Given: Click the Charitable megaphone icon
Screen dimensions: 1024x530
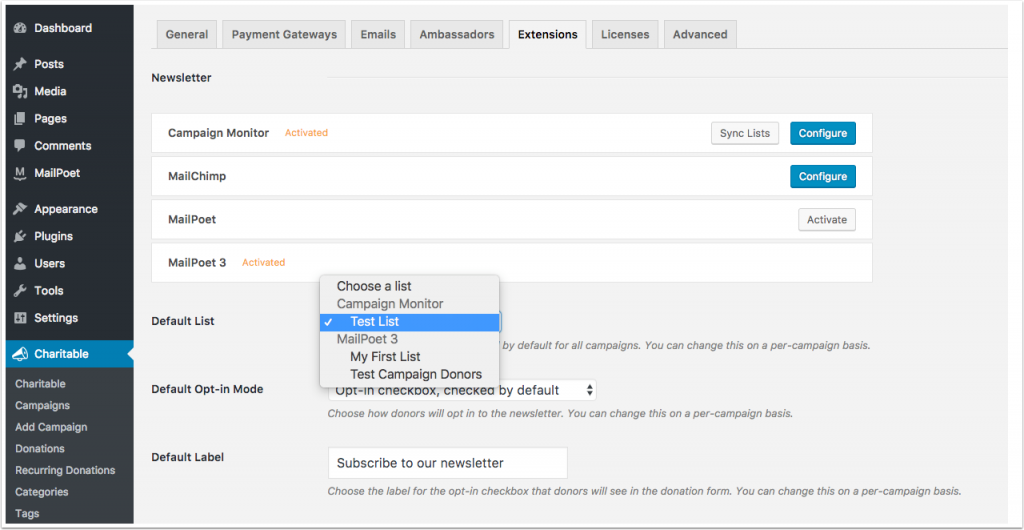Looking at the screenshot, I should tap(20, 354).
